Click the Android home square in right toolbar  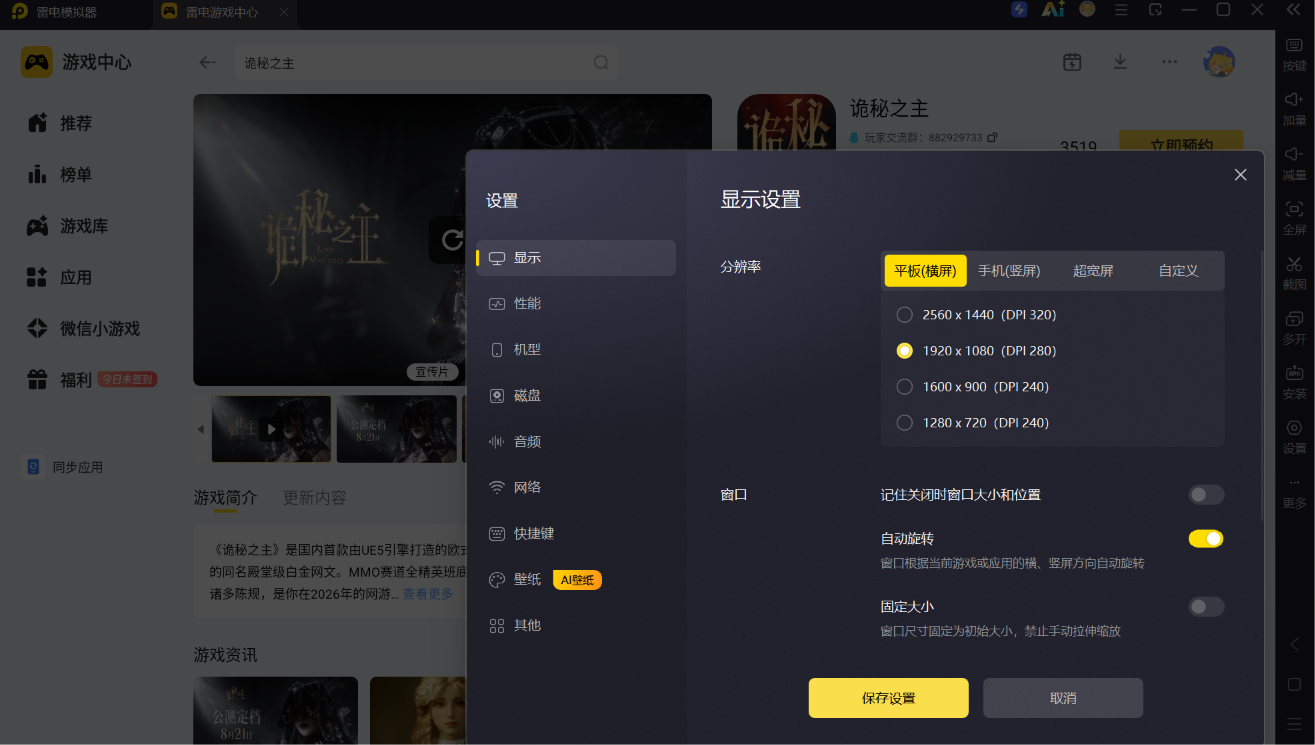1294,685
